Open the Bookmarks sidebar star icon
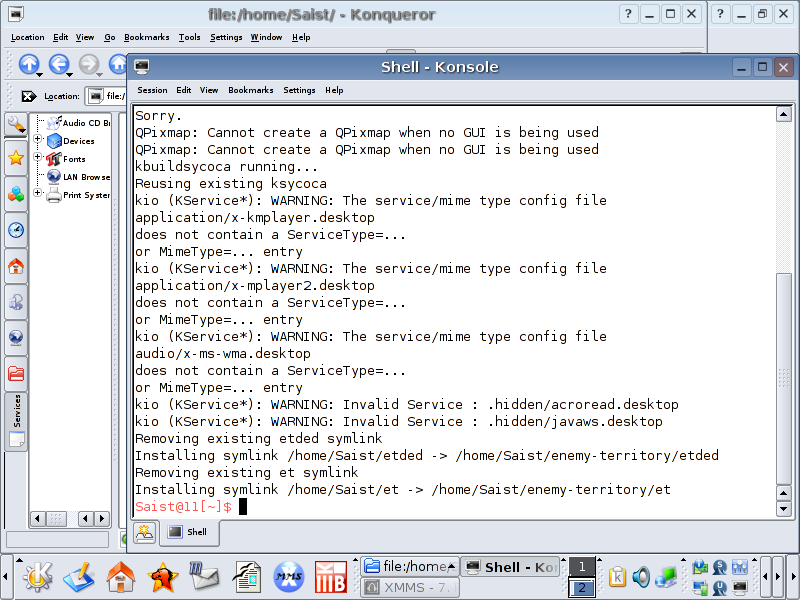 coord(16,158)
